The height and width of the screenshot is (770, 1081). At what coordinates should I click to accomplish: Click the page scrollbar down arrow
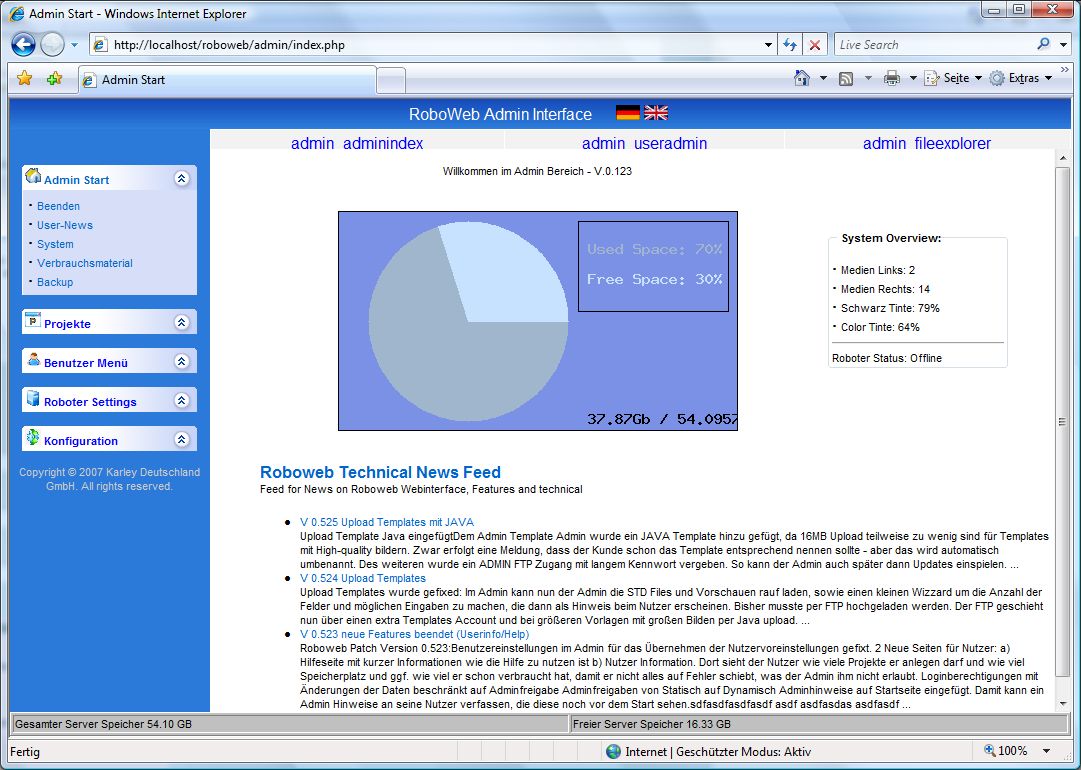[x=1062, y=704]
